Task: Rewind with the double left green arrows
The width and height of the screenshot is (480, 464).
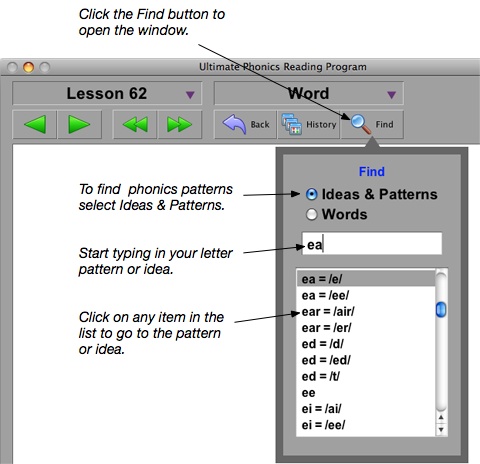Action: [135, 124]
